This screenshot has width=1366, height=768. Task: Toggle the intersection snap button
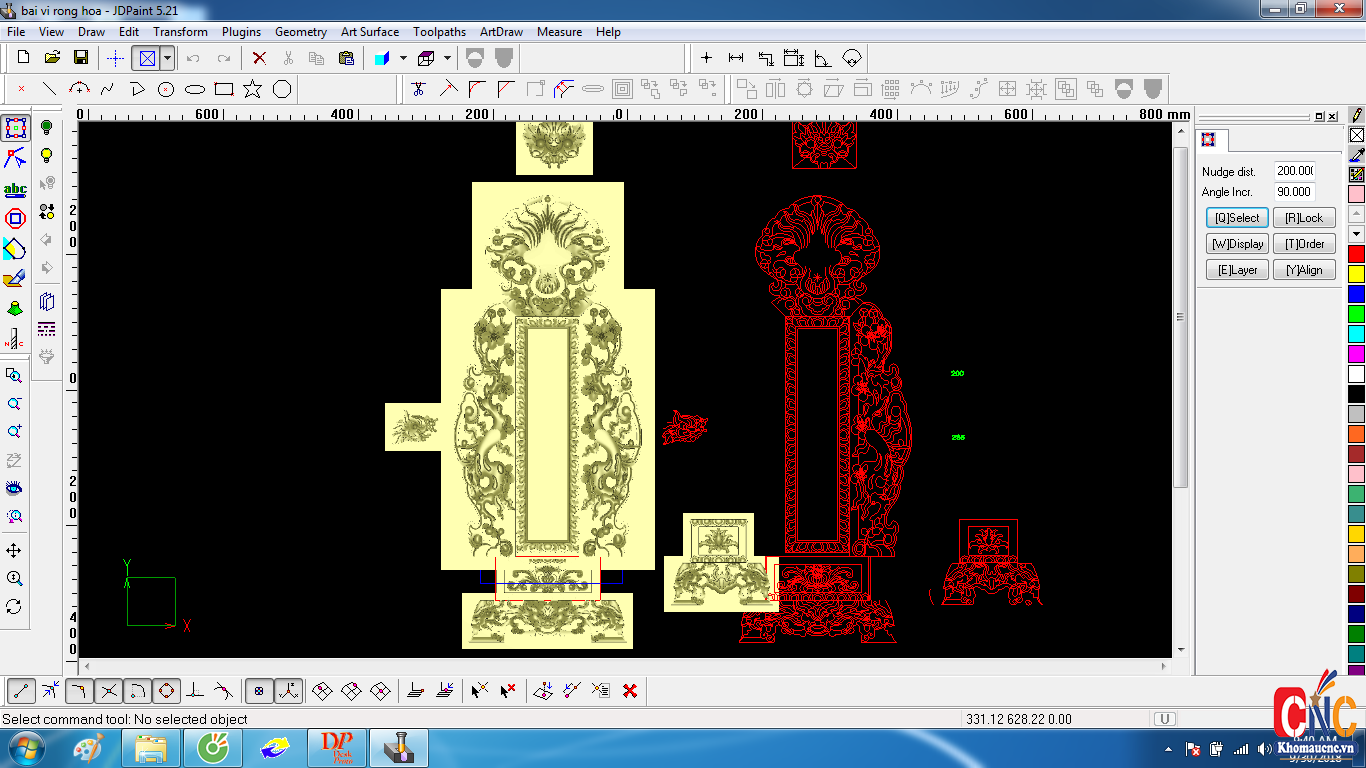click(109, 690)
